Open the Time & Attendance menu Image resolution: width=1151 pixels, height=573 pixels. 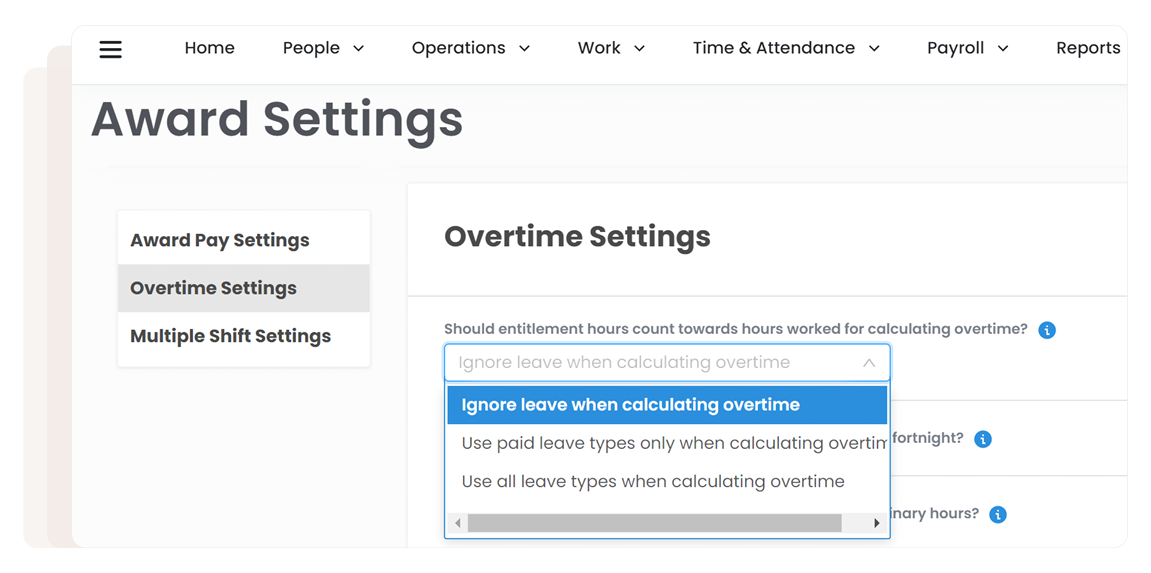coord(786,48)
